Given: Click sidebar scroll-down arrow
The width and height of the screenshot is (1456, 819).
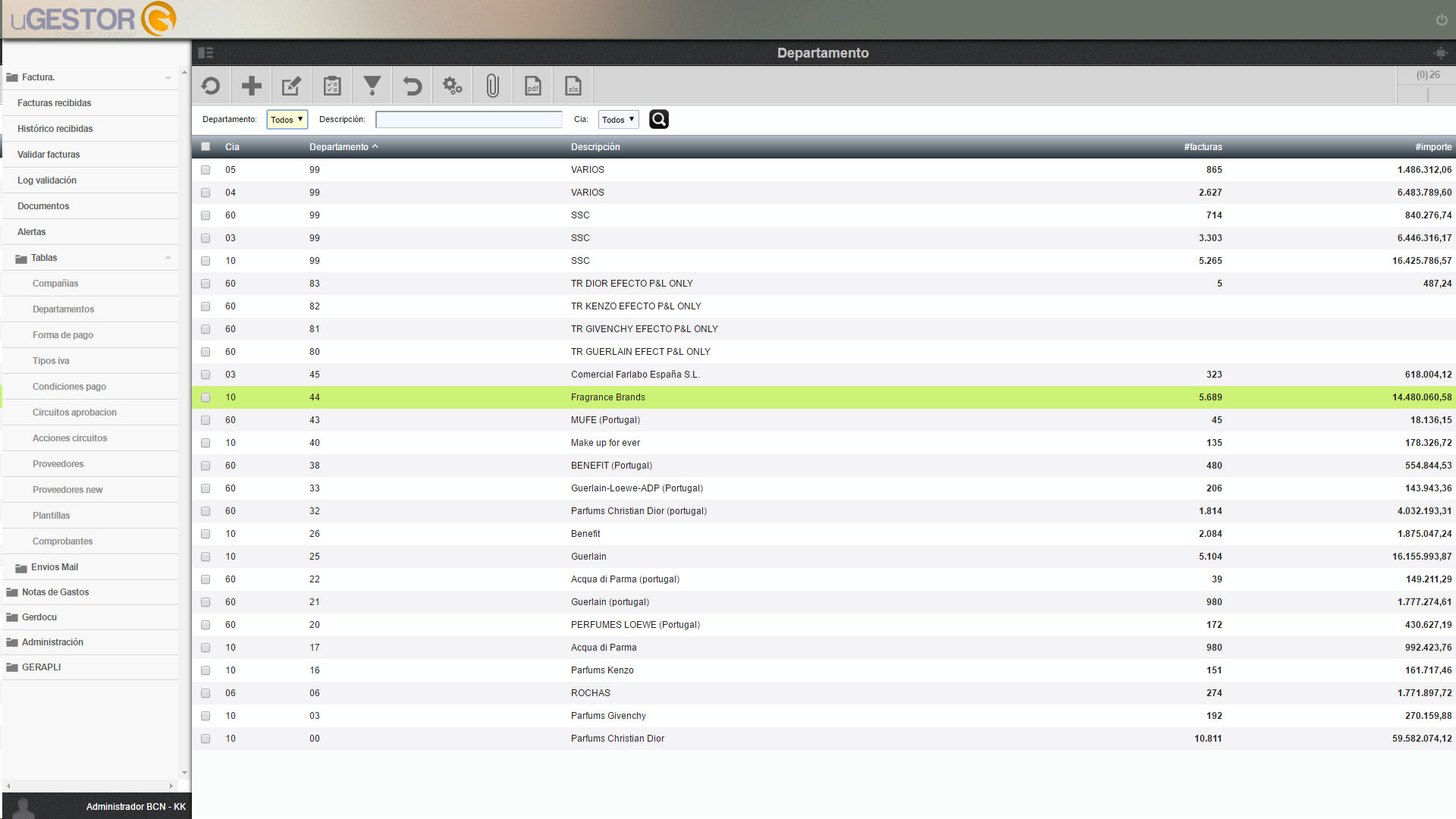Looking at the screenshot, I should (184, 773).
